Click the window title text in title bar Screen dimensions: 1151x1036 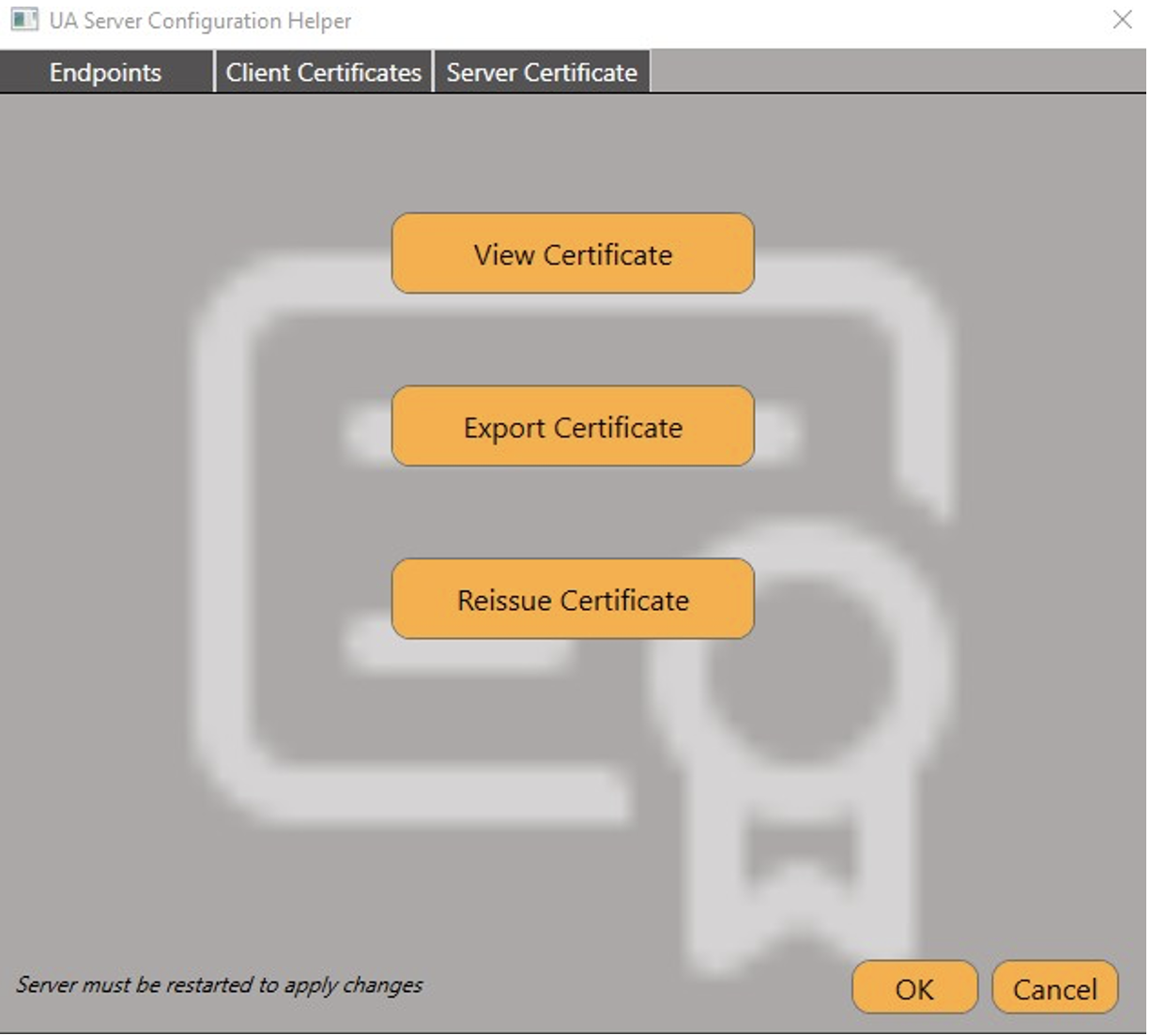click(x=200, y=21)
